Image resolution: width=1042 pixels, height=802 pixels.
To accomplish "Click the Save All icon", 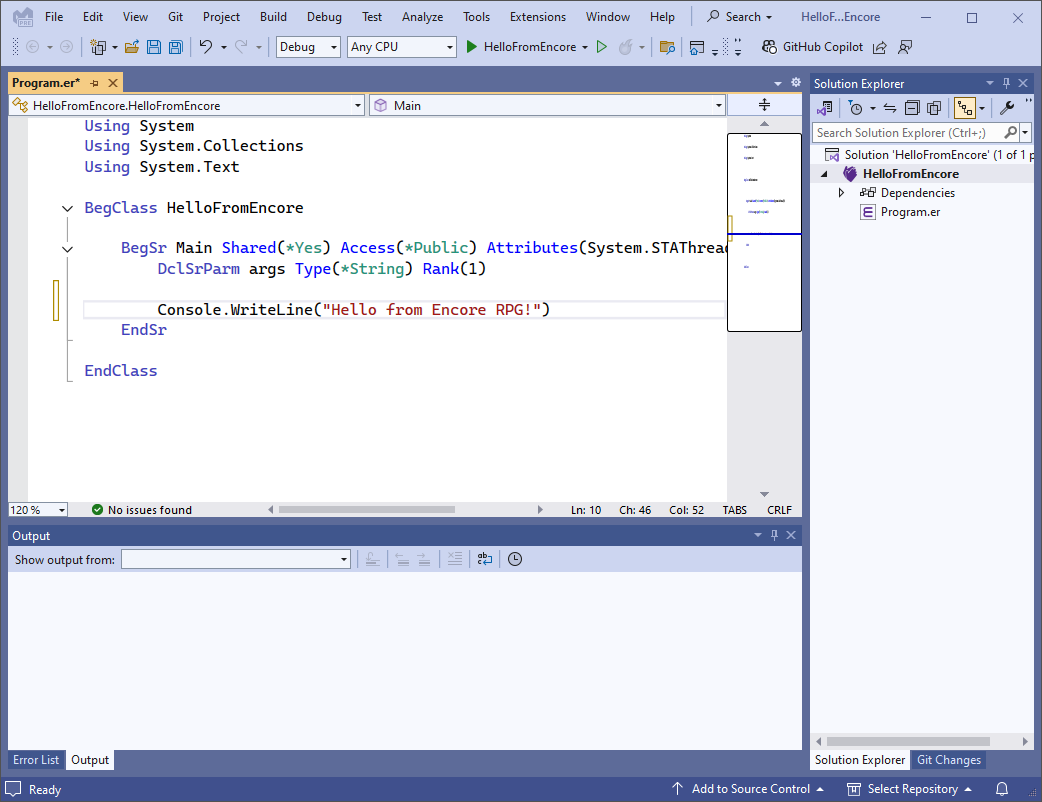I will pyautogui.click(x=175, y=47).
